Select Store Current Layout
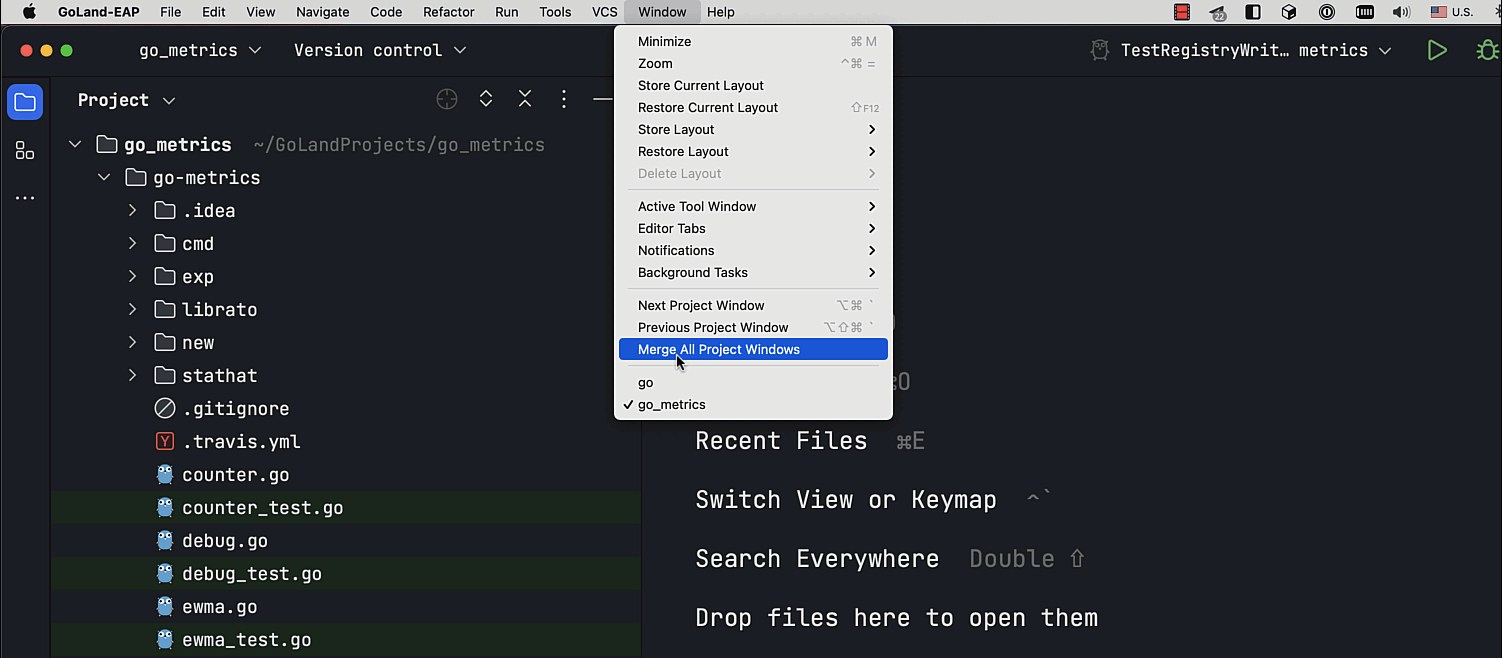This screenshot has height=658, width=1502. pos(701,85)
